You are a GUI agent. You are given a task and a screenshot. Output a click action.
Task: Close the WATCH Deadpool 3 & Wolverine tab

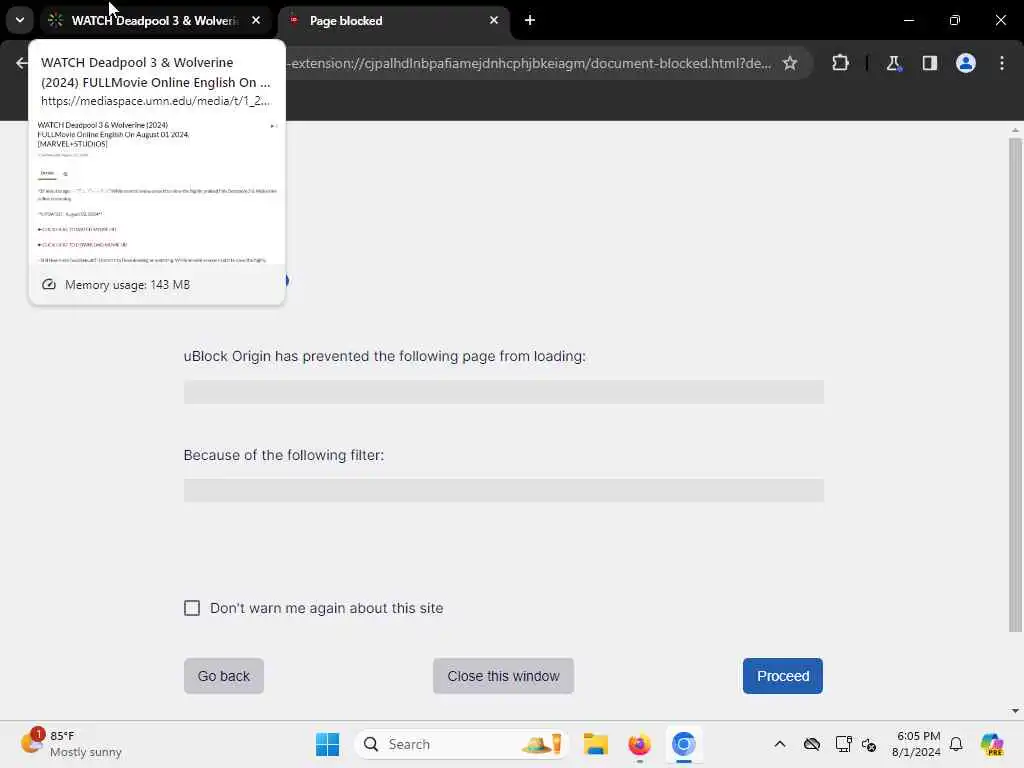[256, 20]
